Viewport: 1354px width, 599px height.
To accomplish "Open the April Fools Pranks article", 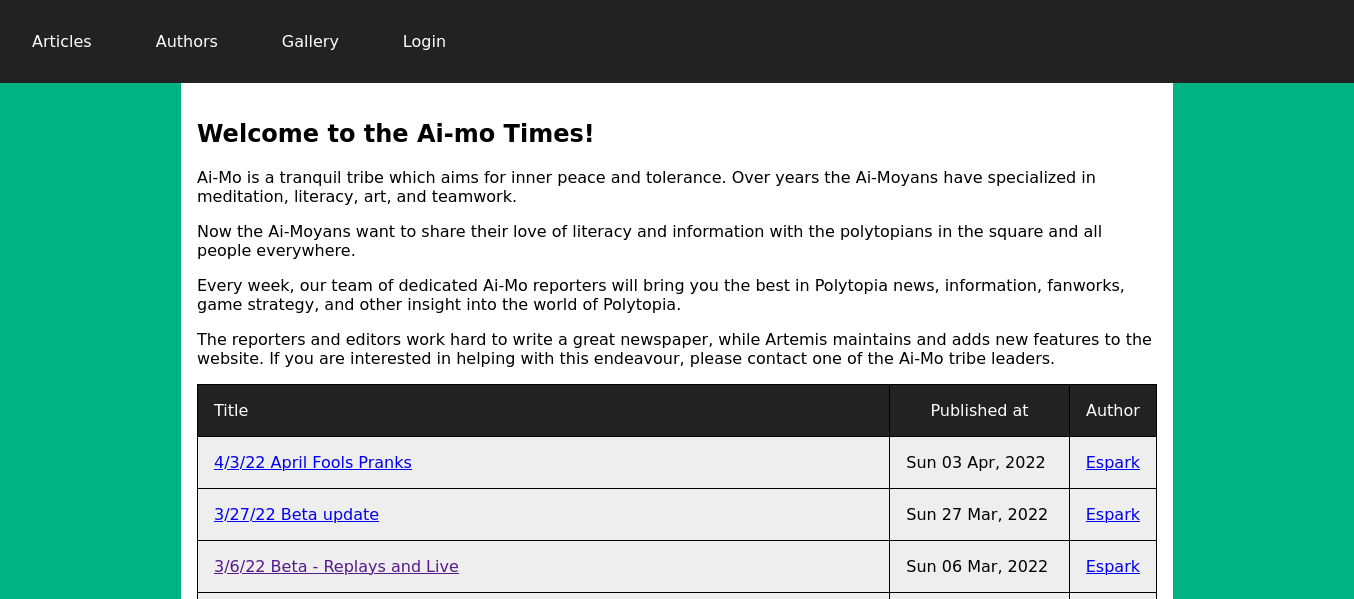I will click(313, 462).
